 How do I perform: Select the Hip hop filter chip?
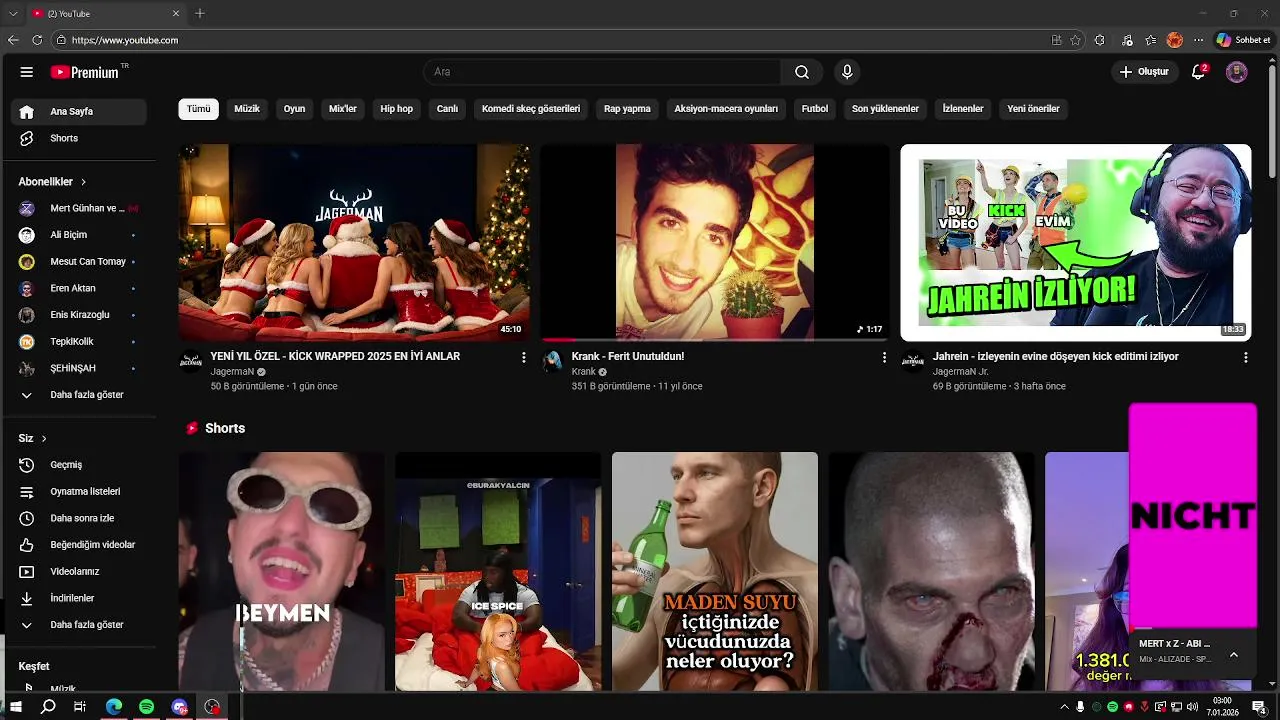coord(396,109)
